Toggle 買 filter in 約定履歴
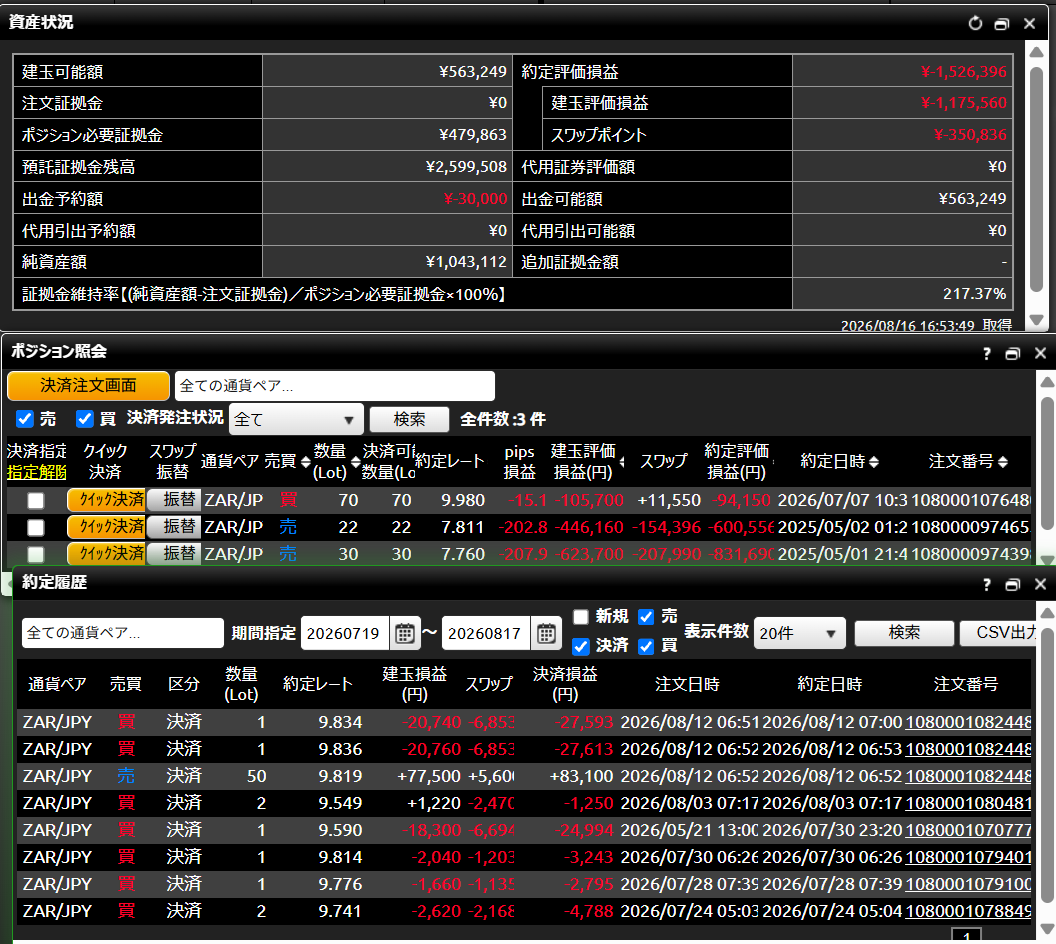The height and width of the screenshot is (944, 1056). click(x=646, y=646)
